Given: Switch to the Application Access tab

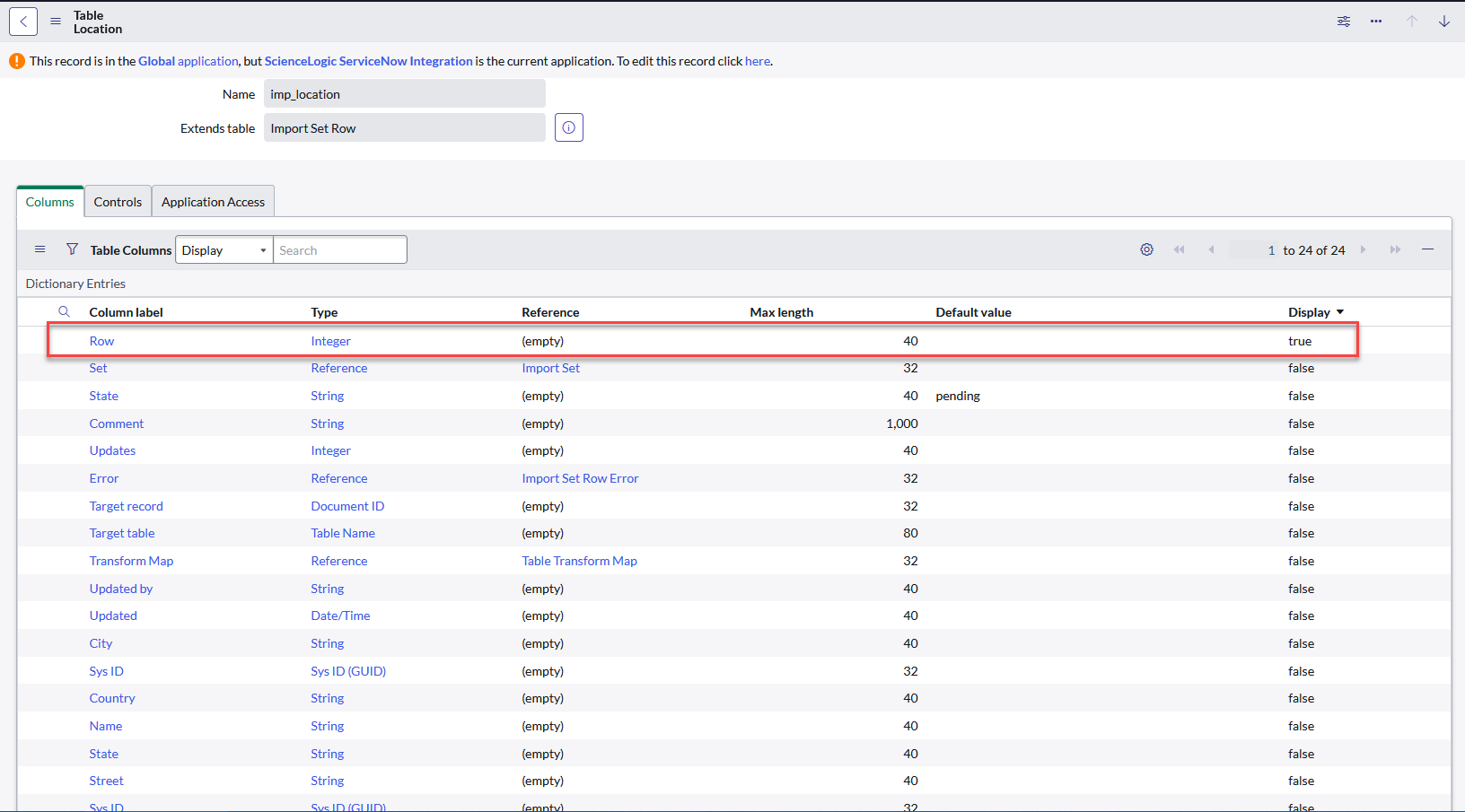Looking at the screenshot, I should tap(213, 202).
